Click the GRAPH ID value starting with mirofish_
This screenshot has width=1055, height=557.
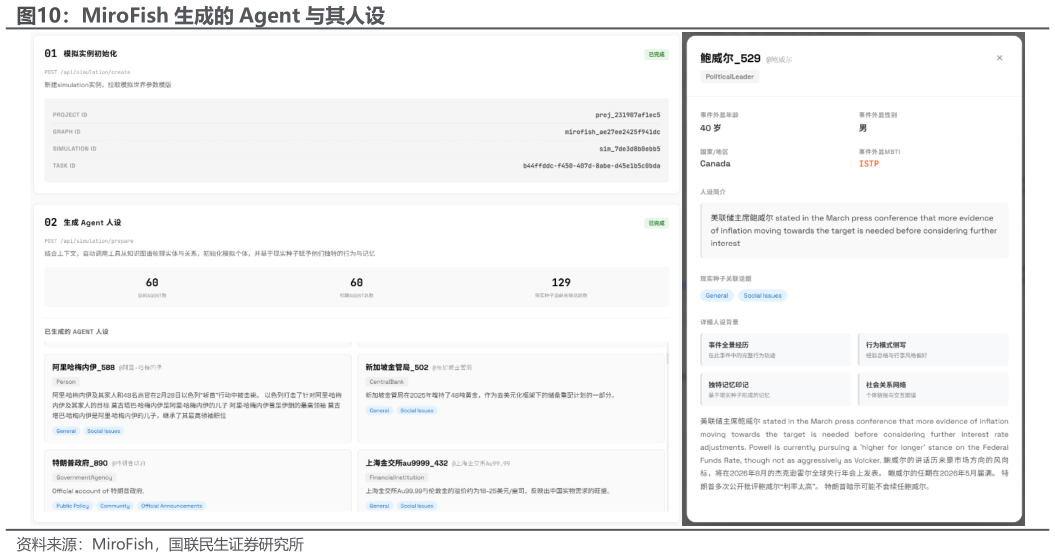tap(612, 132)
